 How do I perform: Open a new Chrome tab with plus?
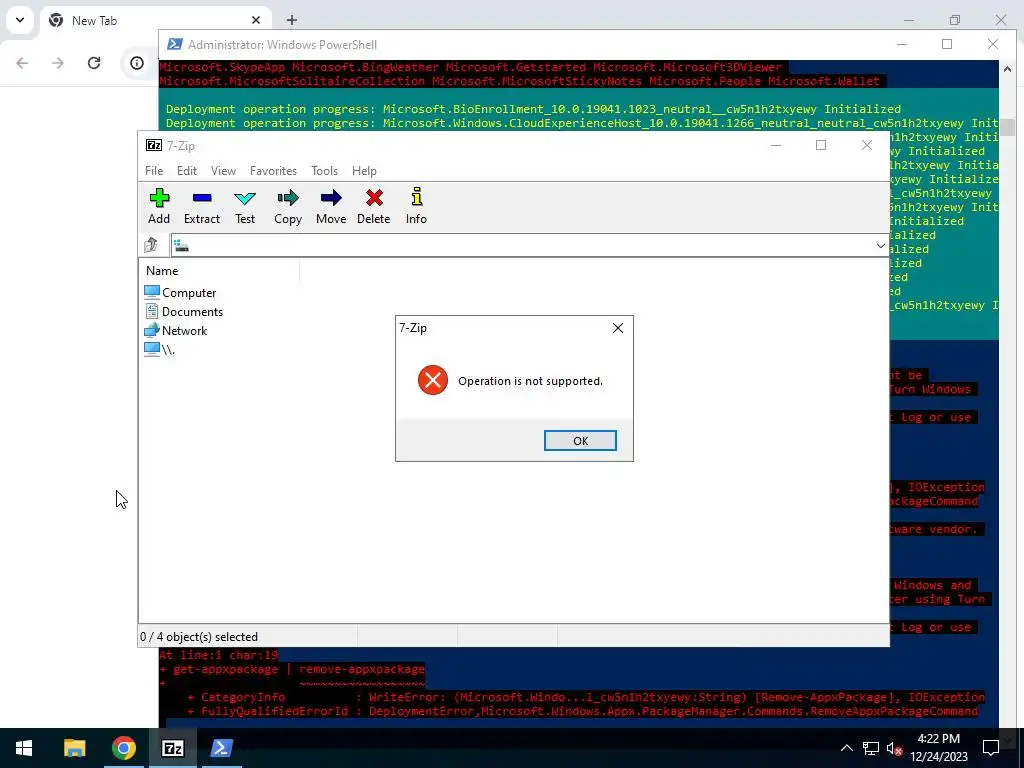pos(292,20)
